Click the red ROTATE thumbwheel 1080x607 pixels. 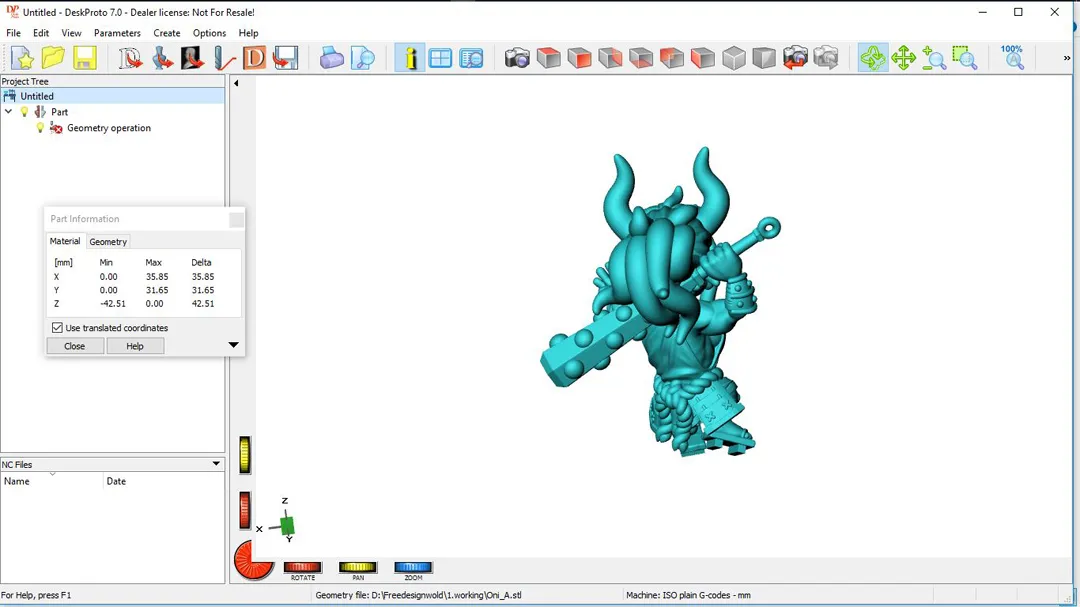[x=302, y=567]
